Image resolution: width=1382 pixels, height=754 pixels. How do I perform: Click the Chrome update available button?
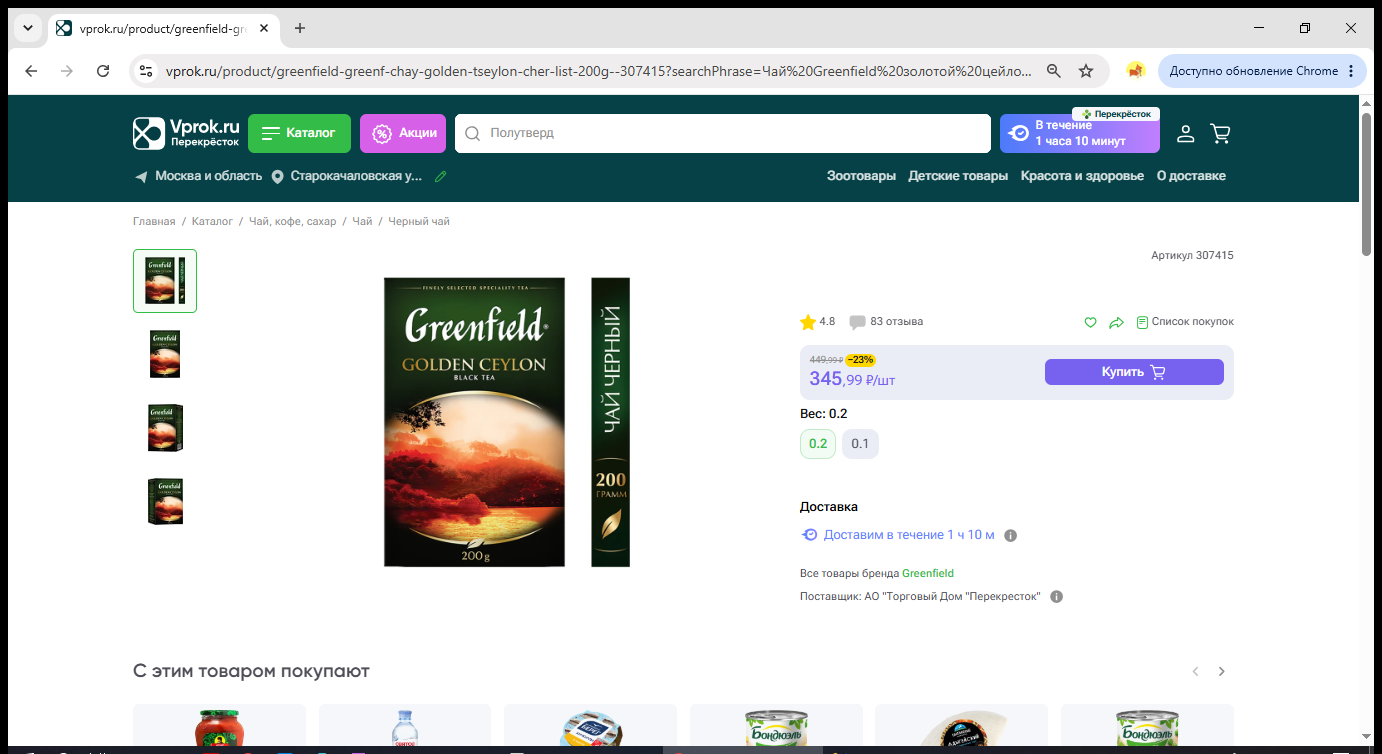(1262, 71)
